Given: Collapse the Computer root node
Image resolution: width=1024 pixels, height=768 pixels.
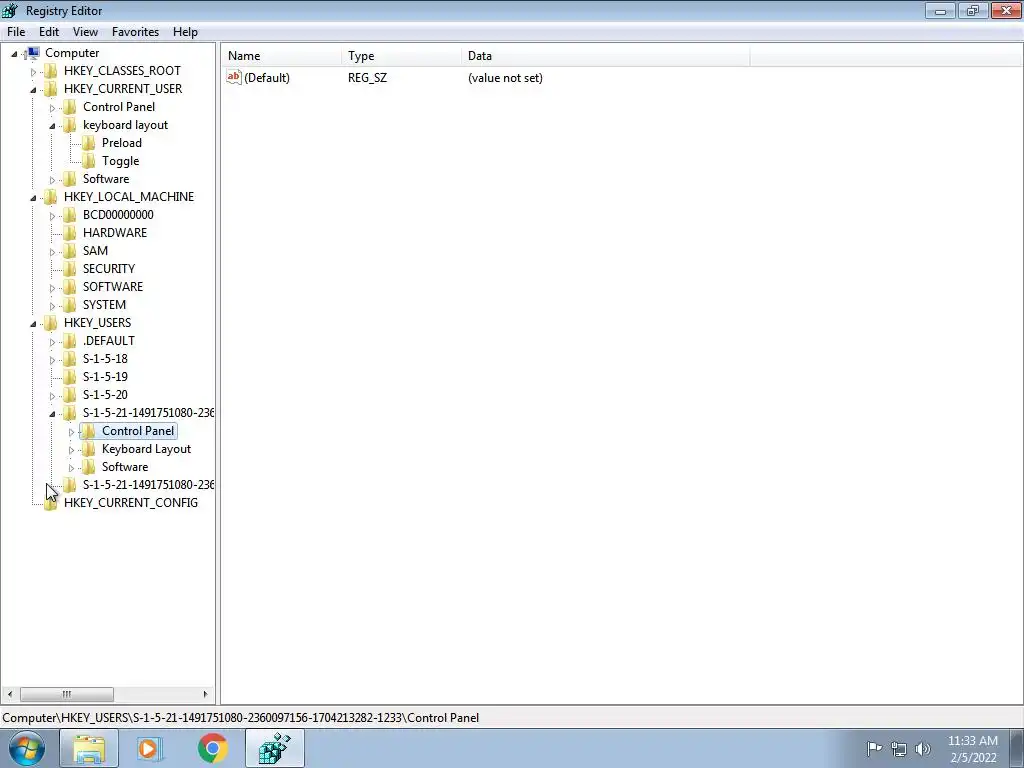Looking at the screenshot, I should tap(14, 54).
